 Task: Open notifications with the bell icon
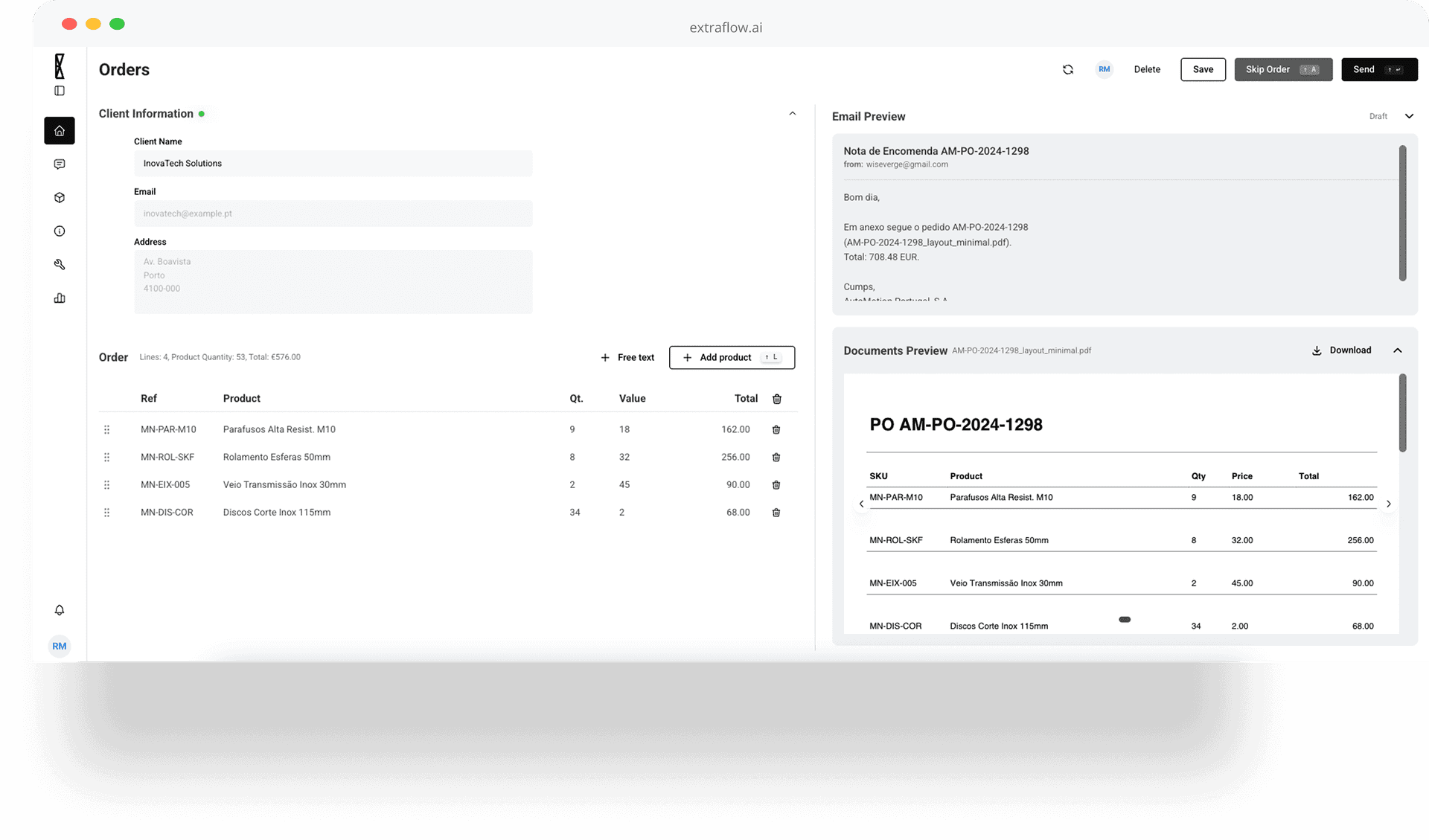tap(59, 610)
